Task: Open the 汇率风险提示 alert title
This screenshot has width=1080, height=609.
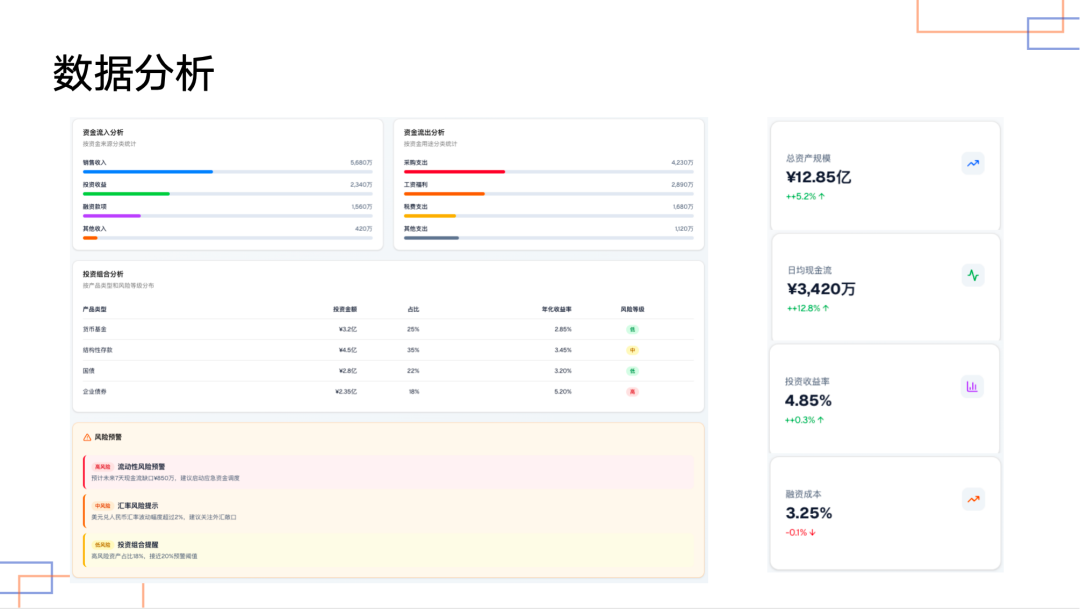Action: [x=138, y=506]
